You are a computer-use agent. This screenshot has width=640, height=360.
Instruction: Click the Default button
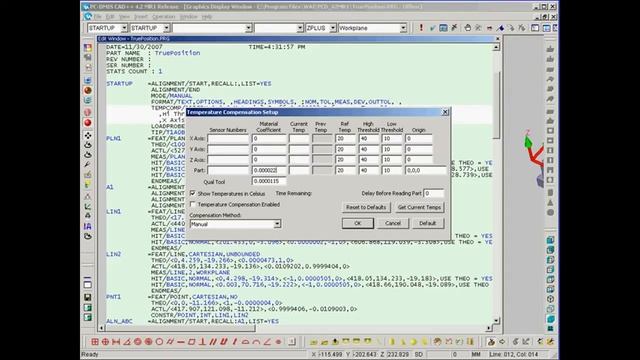pos(427,223)
